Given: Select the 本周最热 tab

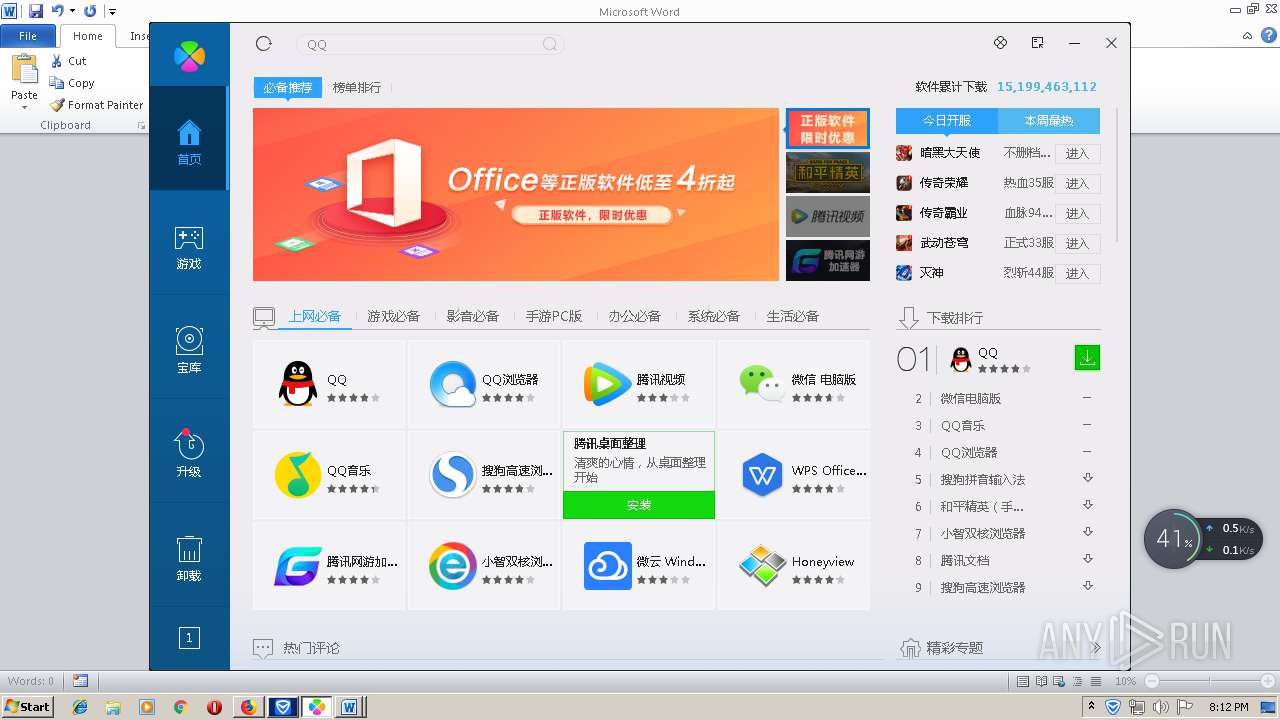Looking at the screenshot, I should click(x=1049, y=121).
